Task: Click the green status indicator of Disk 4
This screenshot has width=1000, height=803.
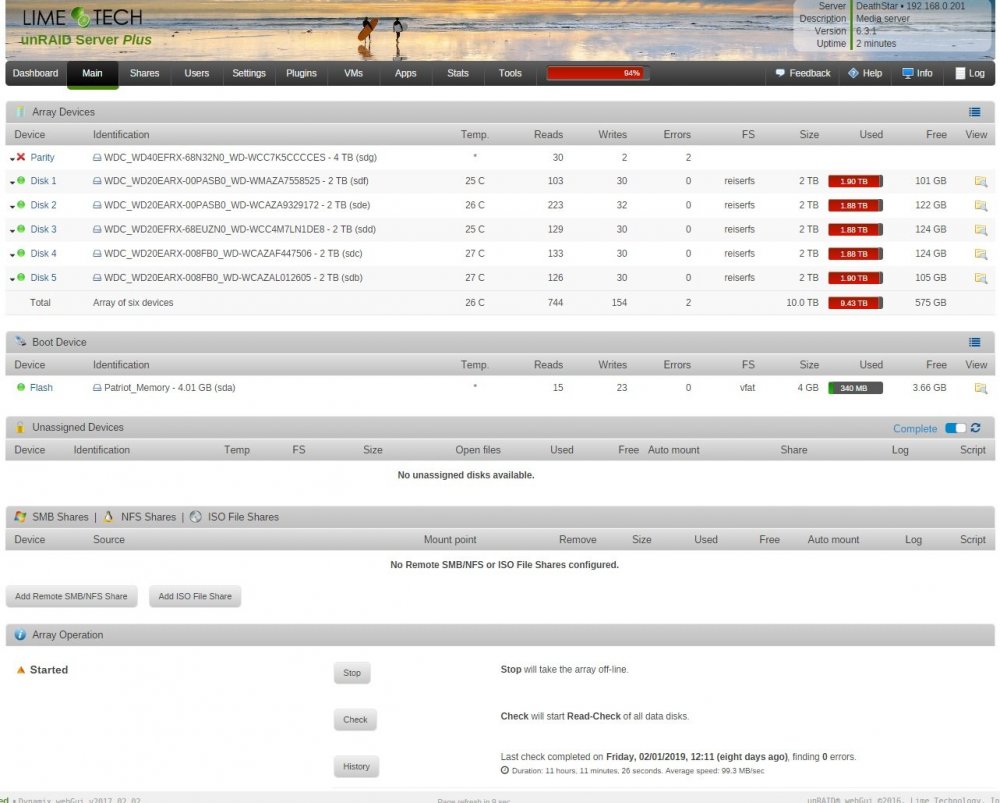Action: 21,253
